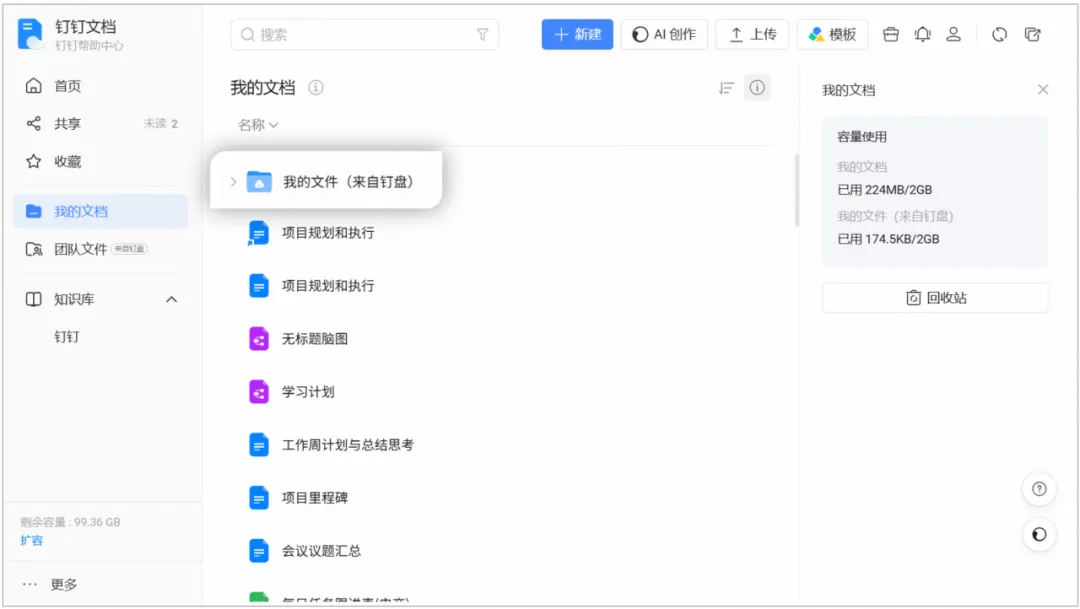The image size is (1080, 609).
Task: Click the 新建 button
Action: point(577,34)
